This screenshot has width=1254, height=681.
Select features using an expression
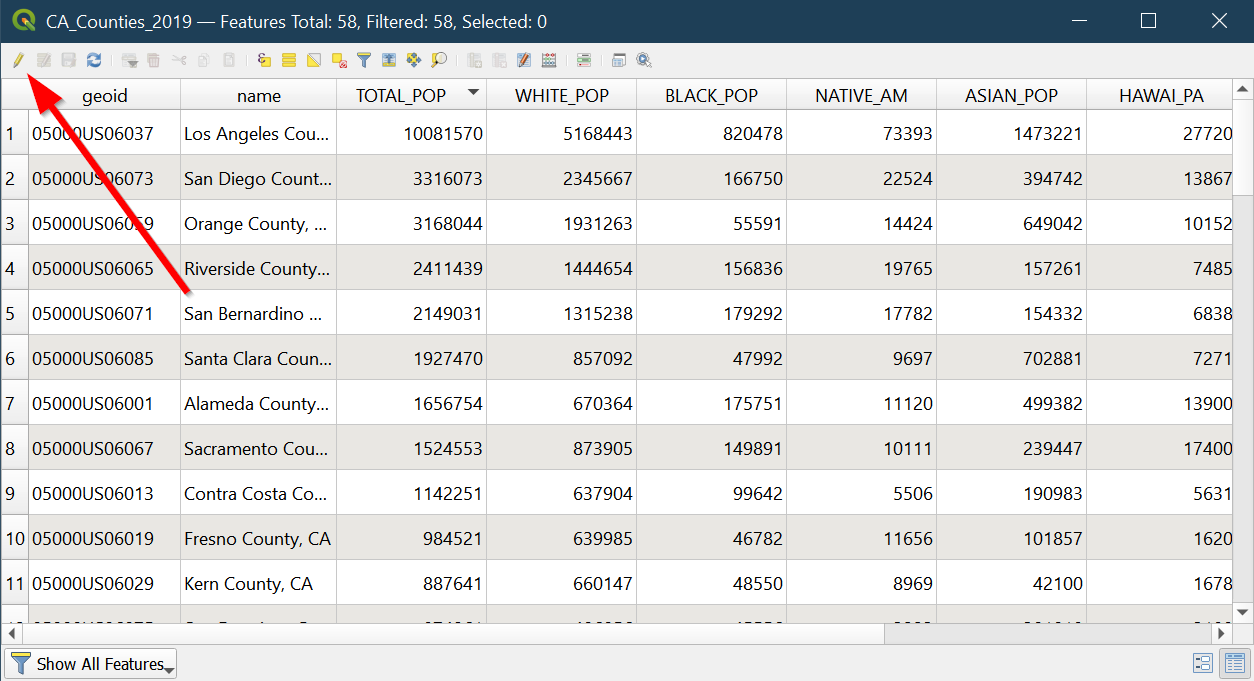click(x=264, y=60)
